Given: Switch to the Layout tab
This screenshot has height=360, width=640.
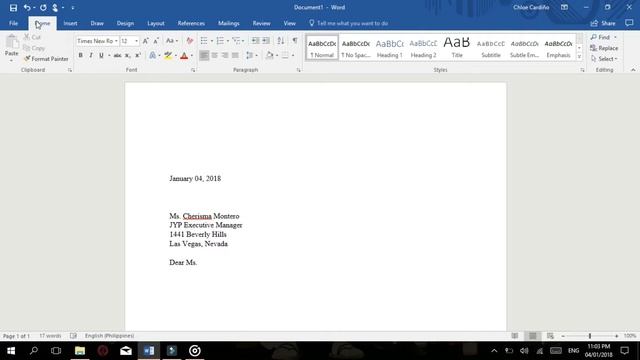Looking at the screenshot, I should point(156,23).
